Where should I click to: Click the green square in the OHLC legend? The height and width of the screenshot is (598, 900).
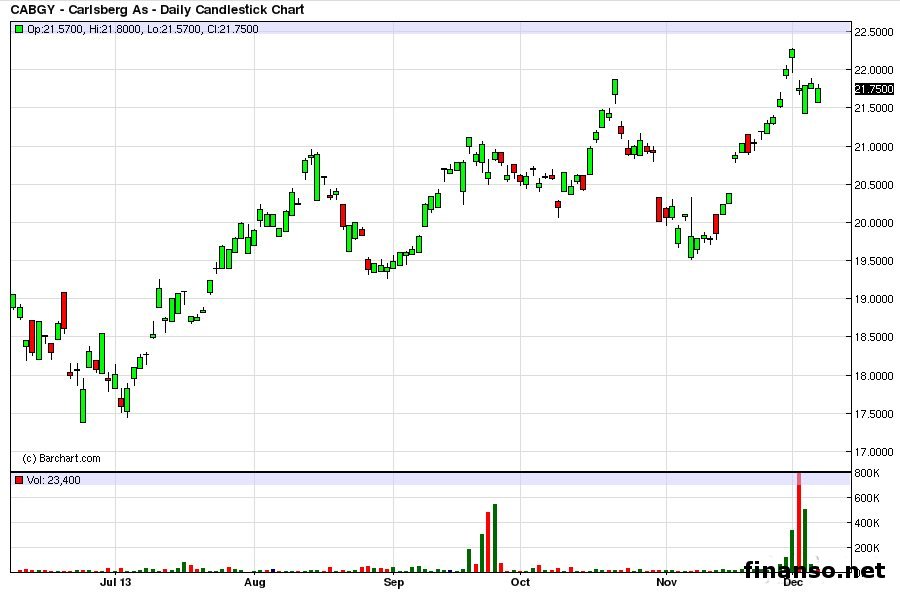point(19,29)
